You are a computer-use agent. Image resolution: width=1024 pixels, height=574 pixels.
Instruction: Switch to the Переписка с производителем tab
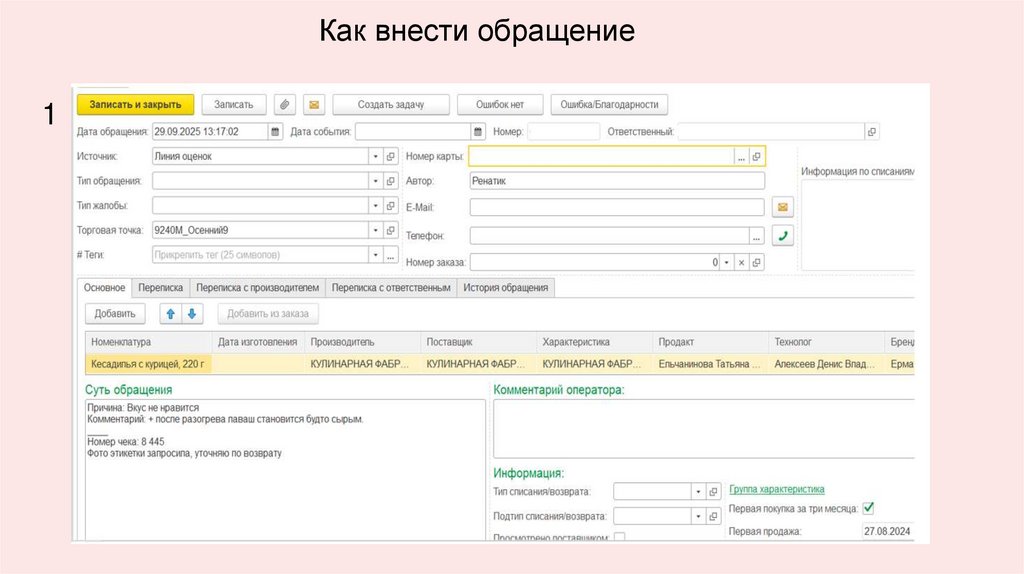pos(258,288)
